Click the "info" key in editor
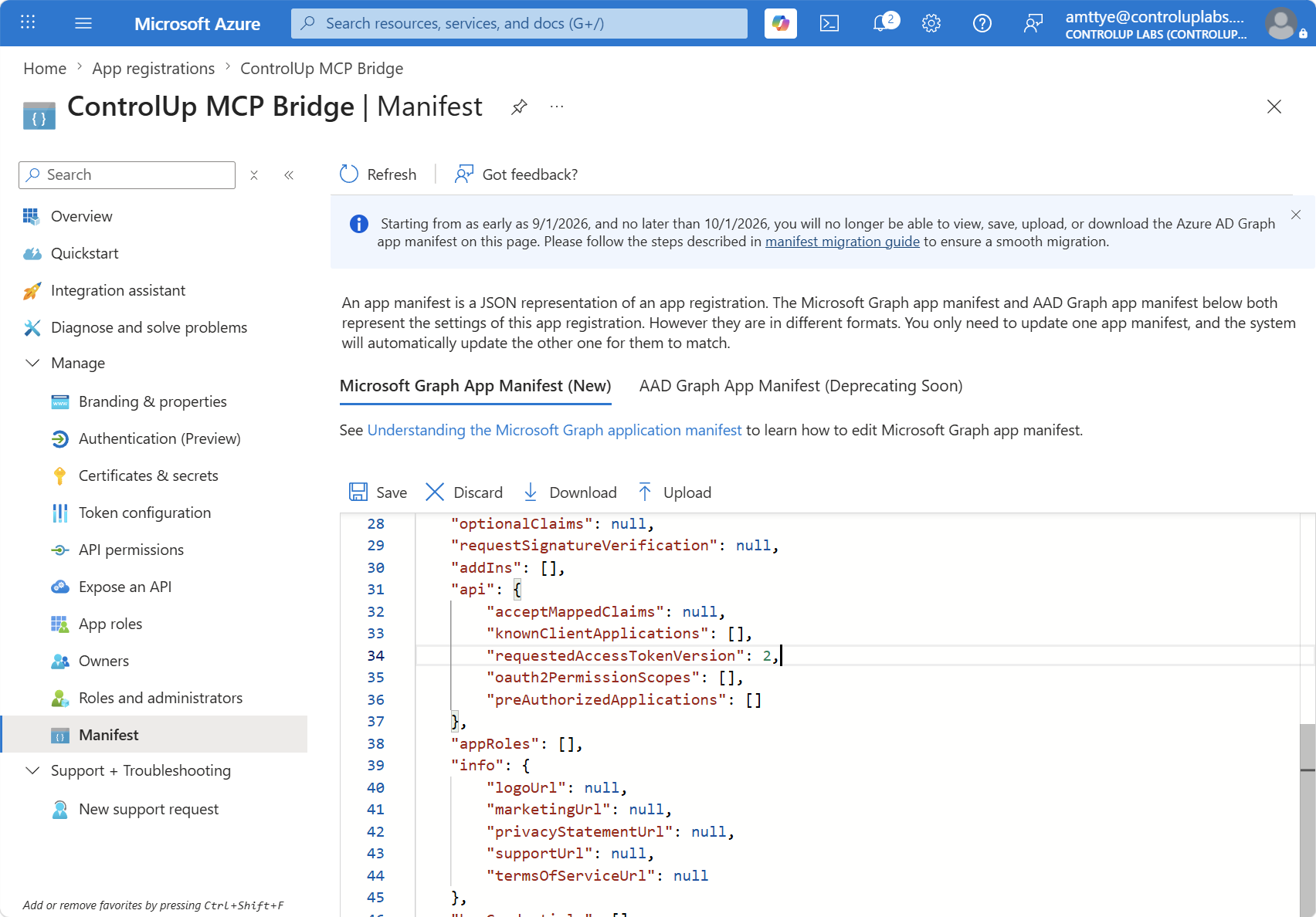Screen dimensions: 1316x917 (x=477, y=766)
